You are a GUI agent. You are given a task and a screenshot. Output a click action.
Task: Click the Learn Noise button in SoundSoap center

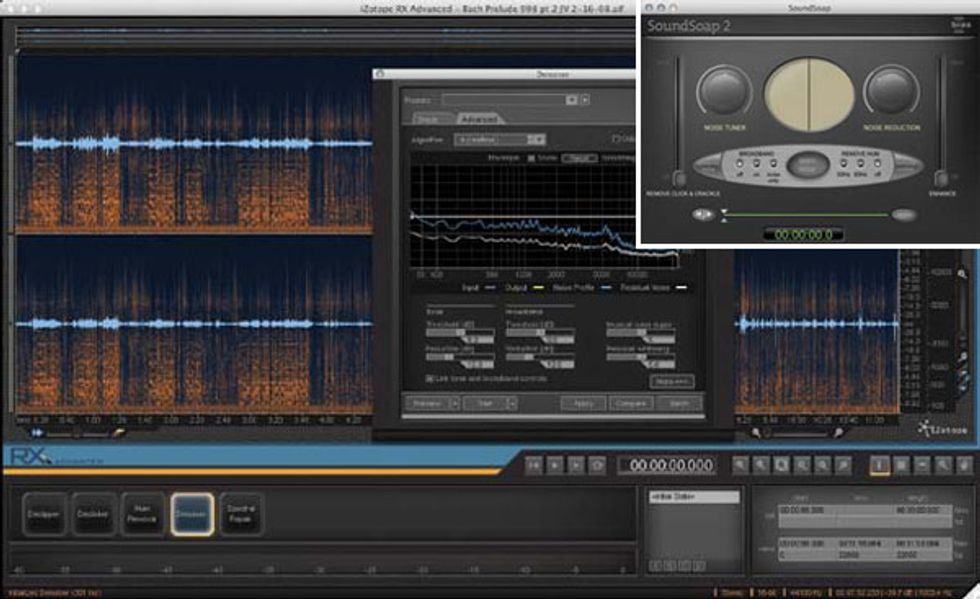[808, 166]
